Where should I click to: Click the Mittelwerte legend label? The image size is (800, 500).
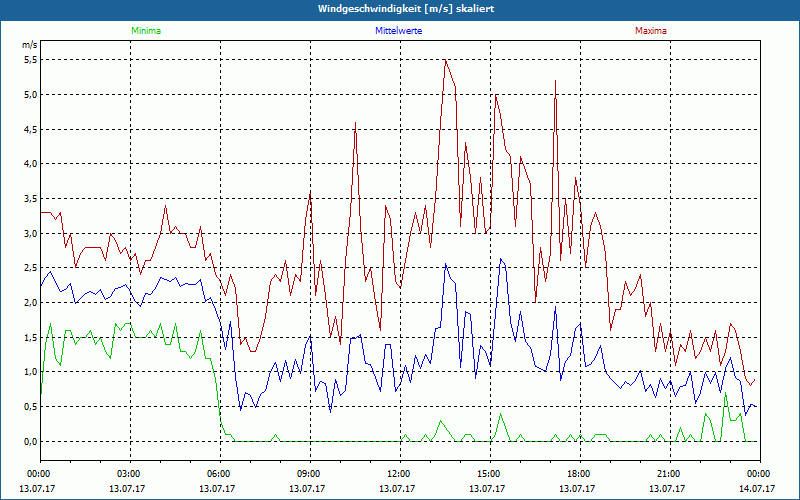[398, 31]
